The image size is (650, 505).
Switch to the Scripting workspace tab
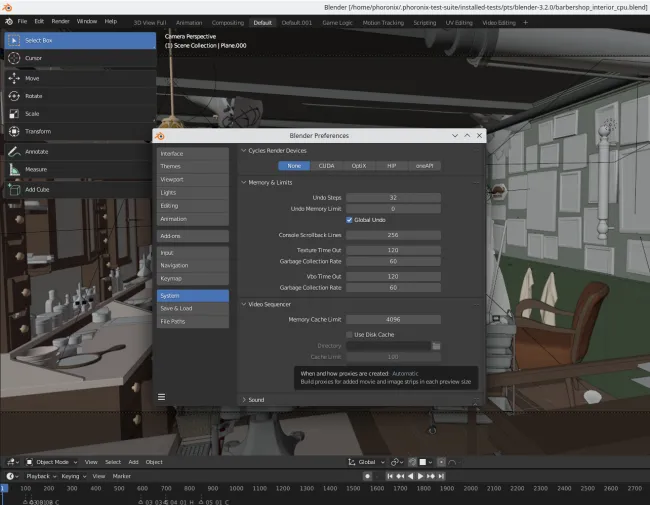click(424, 23)
